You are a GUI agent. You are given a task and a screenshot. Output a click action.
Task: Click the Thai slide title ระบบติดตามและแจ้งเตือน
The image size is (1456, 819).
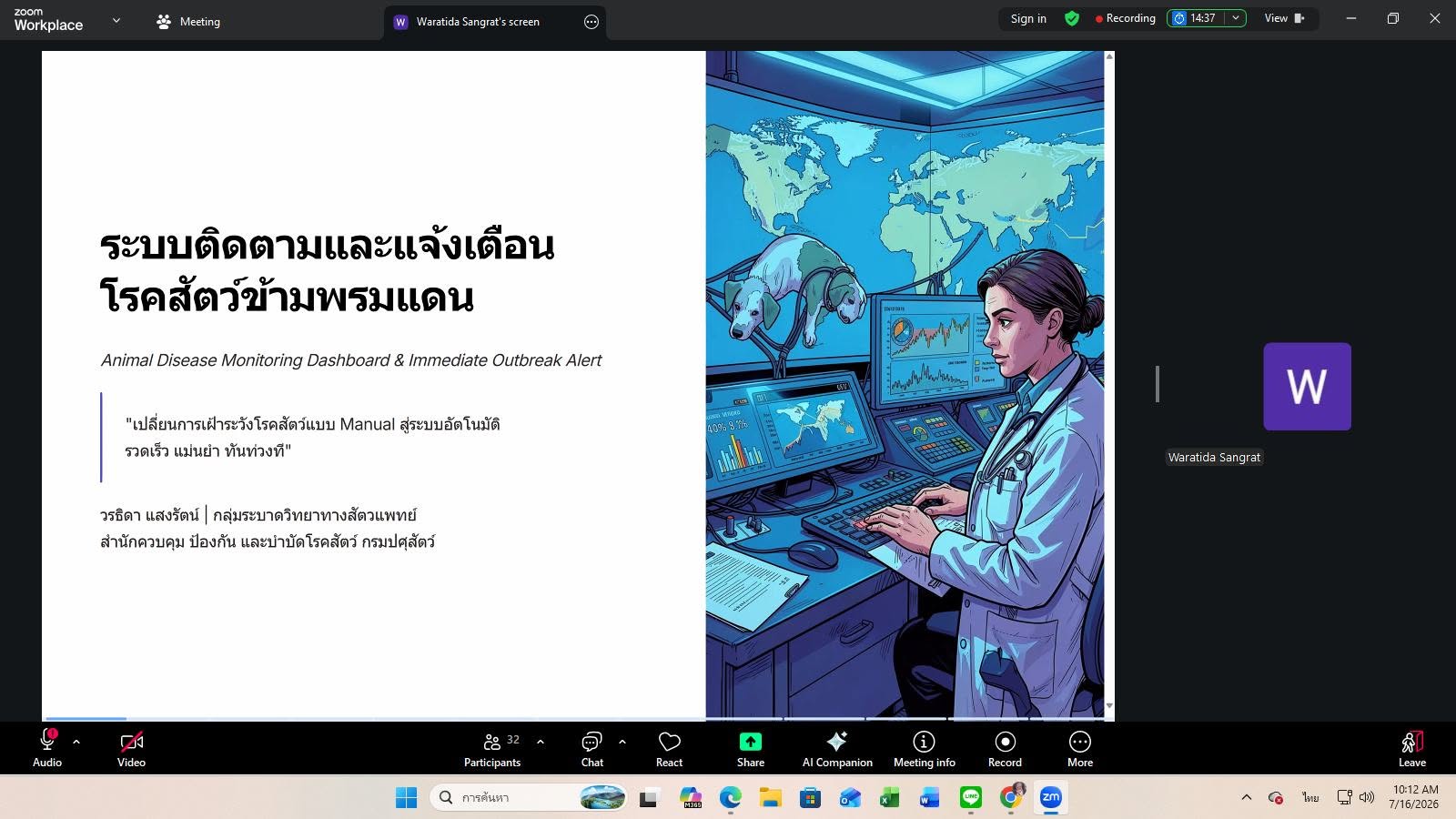[x=328, y=246]
